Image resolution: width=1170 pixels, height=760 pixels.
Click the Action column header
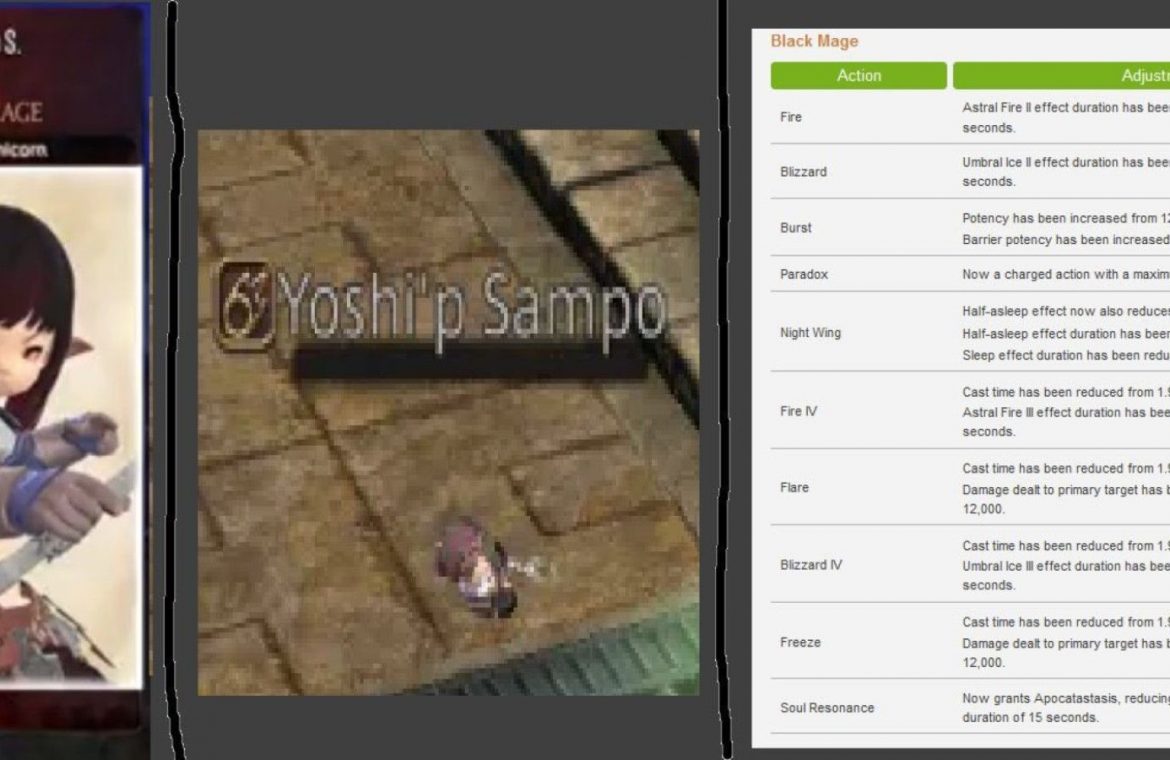(858, 75)
